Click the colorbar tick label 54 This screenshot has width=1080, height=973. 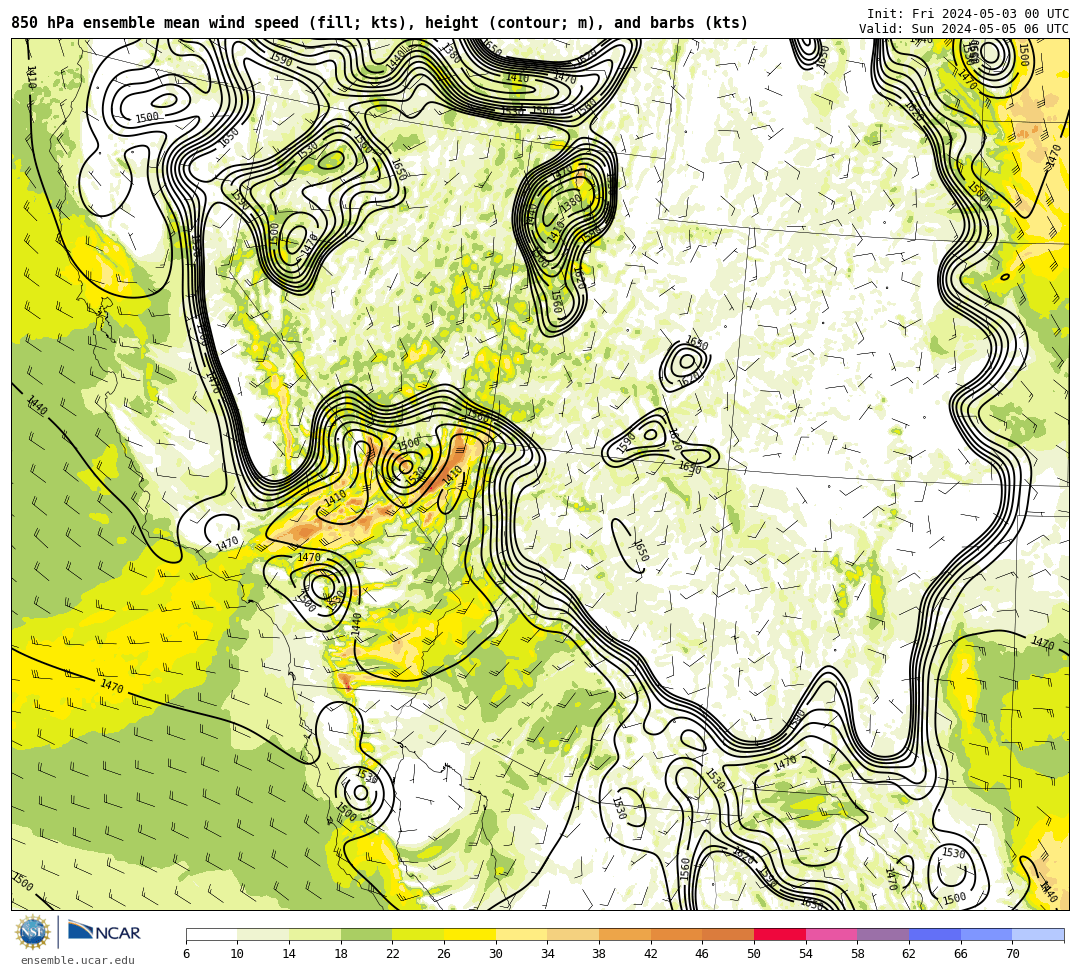(x=806, y=954)
